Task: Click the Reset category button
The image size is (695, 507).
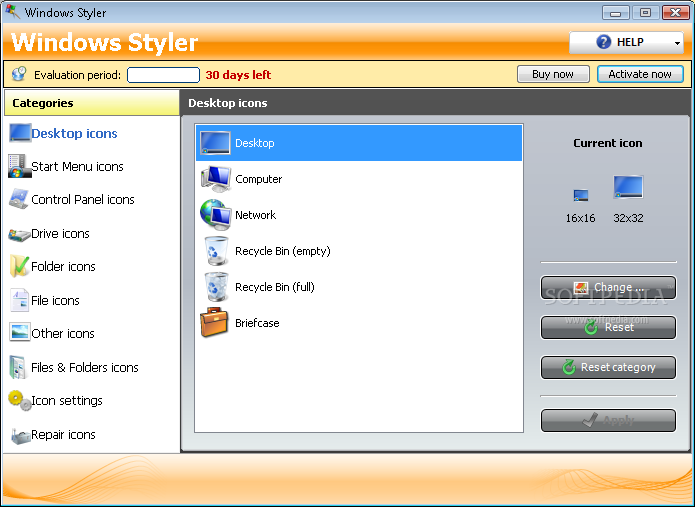Action: click(x=608, y=367)
